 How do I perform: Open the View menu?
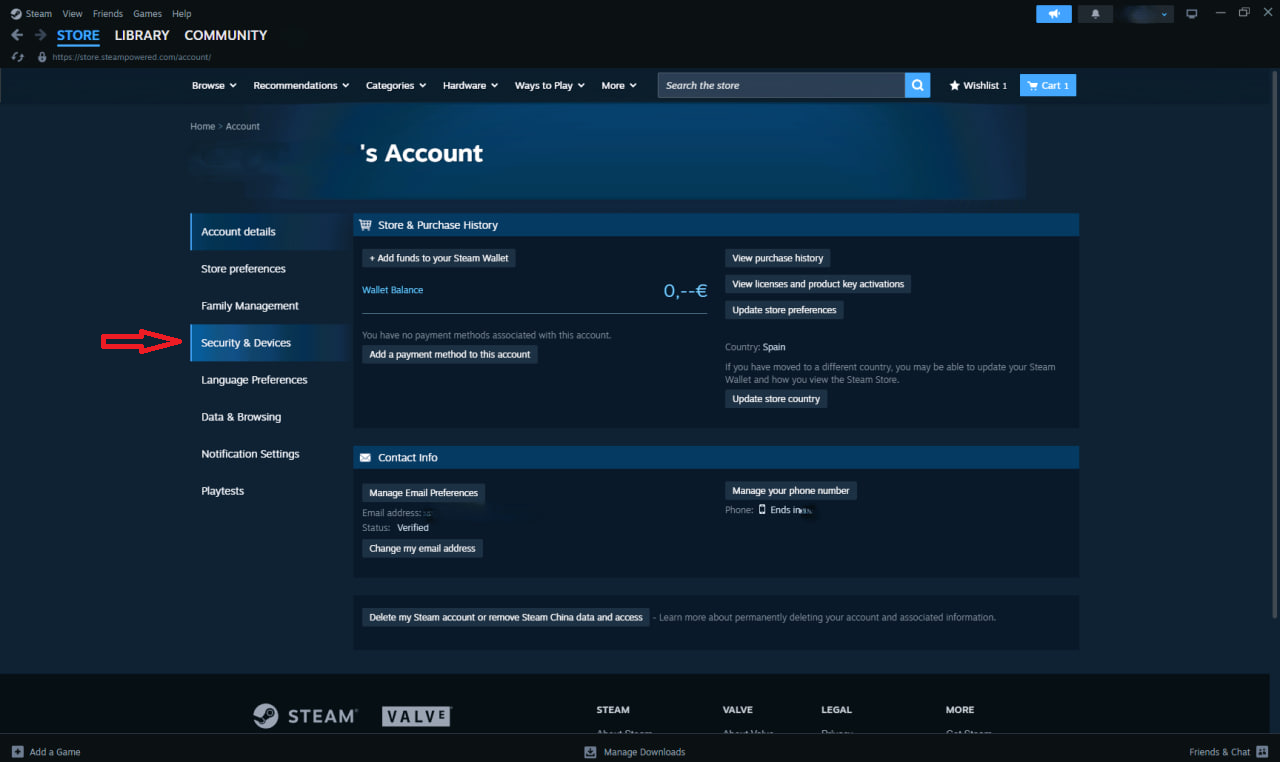click(x=72, y=14)
